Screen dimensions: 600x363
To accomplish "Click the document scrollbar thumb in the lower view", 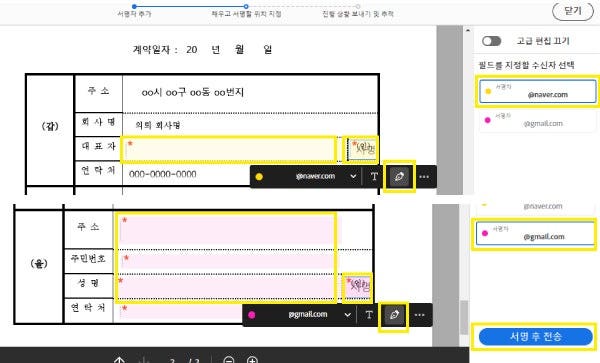I will click(x=464, y=317).
